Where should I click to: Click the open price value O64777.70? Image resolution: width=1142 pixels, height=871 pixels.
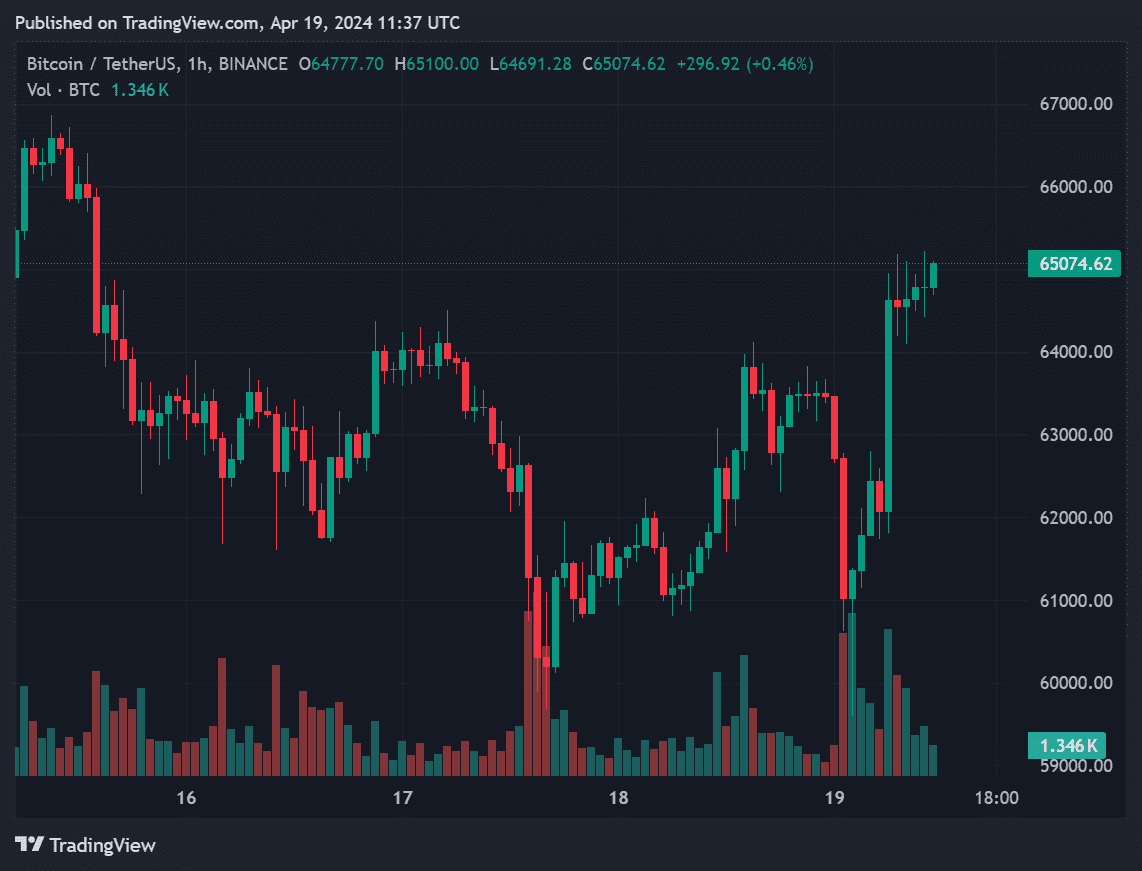[340, 64]
